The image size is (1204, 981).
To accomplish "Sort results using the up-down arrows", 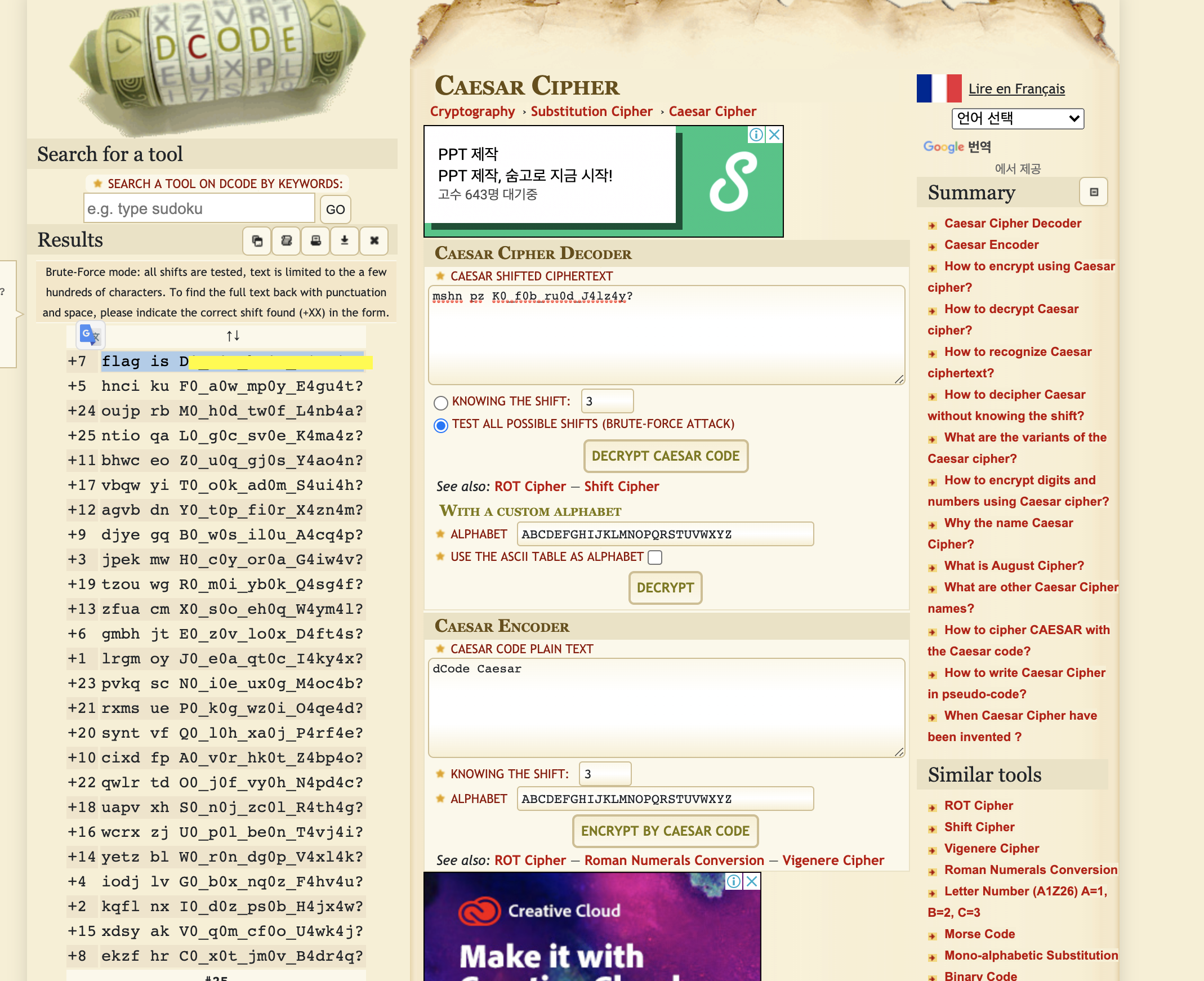I will click(233, 336).
